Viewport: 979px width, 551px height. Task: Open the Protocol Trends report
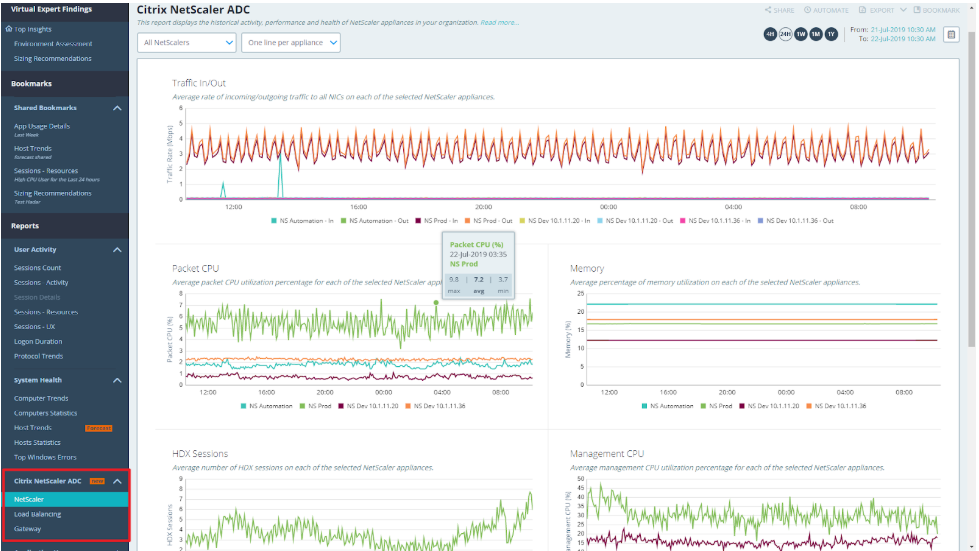(39, 356)
